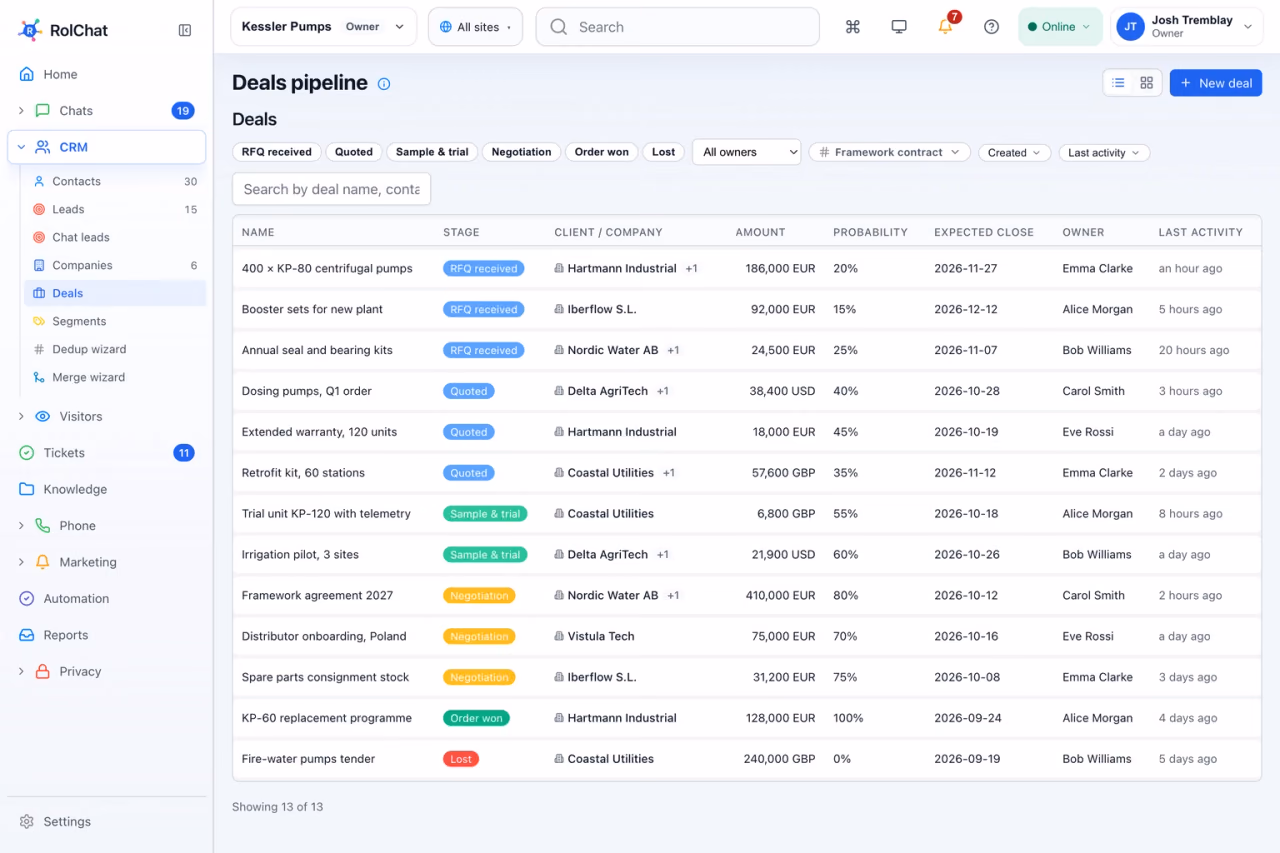Open the Merge wizard
Screen dimensions: 1280x853
pos(115,377)
